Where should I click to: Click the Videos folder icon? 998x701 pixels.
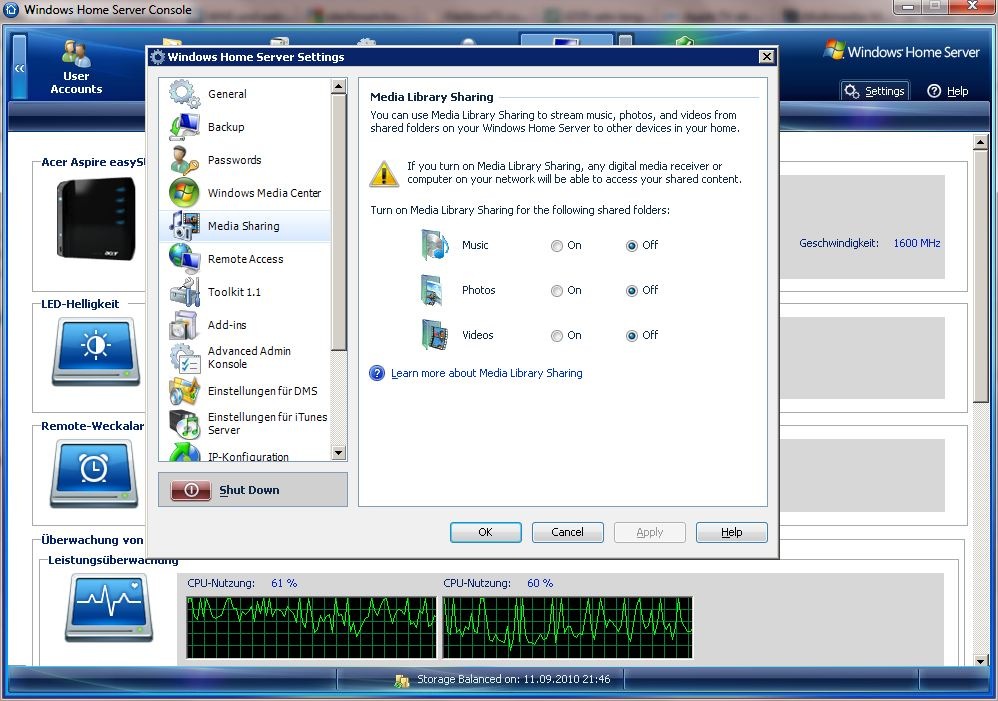[435, 336]
